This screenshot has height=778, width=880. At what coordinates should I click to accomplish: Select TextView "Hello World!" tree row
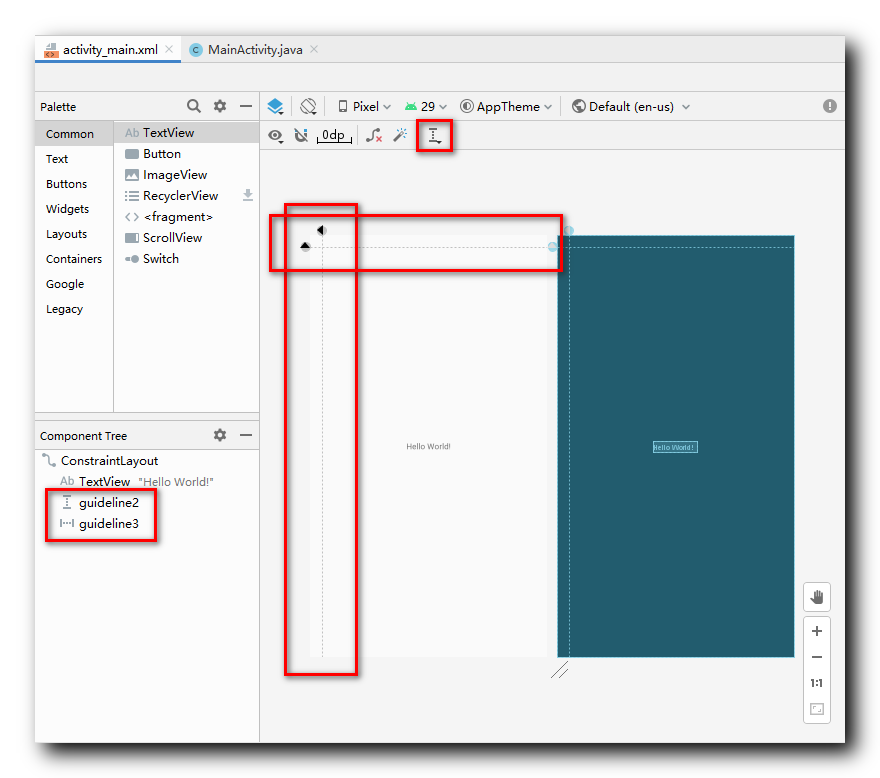(x=147, y=482)
